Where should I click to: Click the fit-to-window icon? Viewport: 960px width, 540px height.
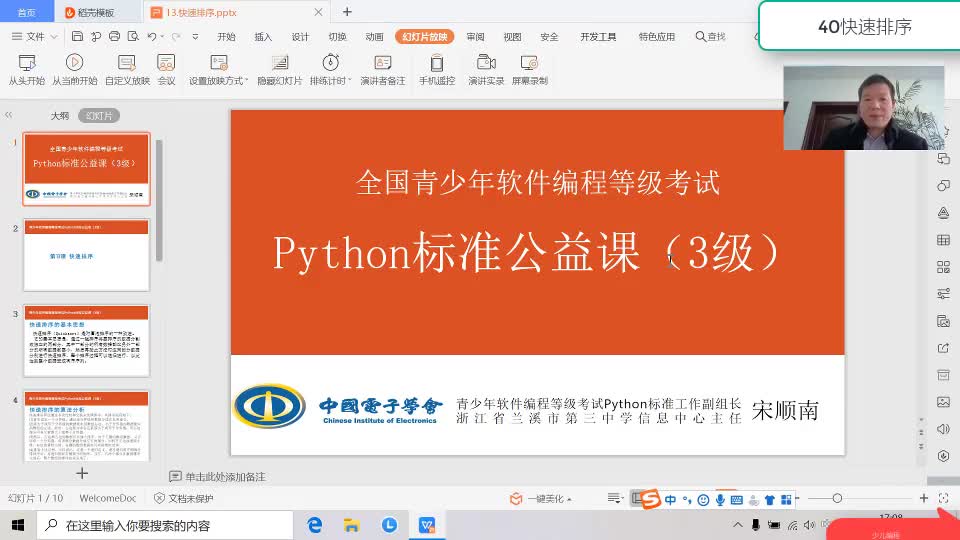pyautogui.click(x=943, y=498)
